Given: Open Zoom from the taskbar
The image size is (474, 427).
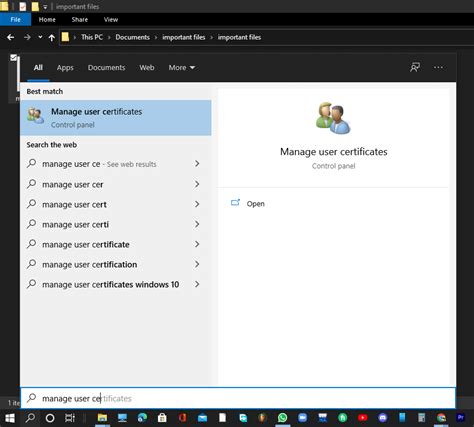Looking at the screenshot, I should (x=302, y=418).
